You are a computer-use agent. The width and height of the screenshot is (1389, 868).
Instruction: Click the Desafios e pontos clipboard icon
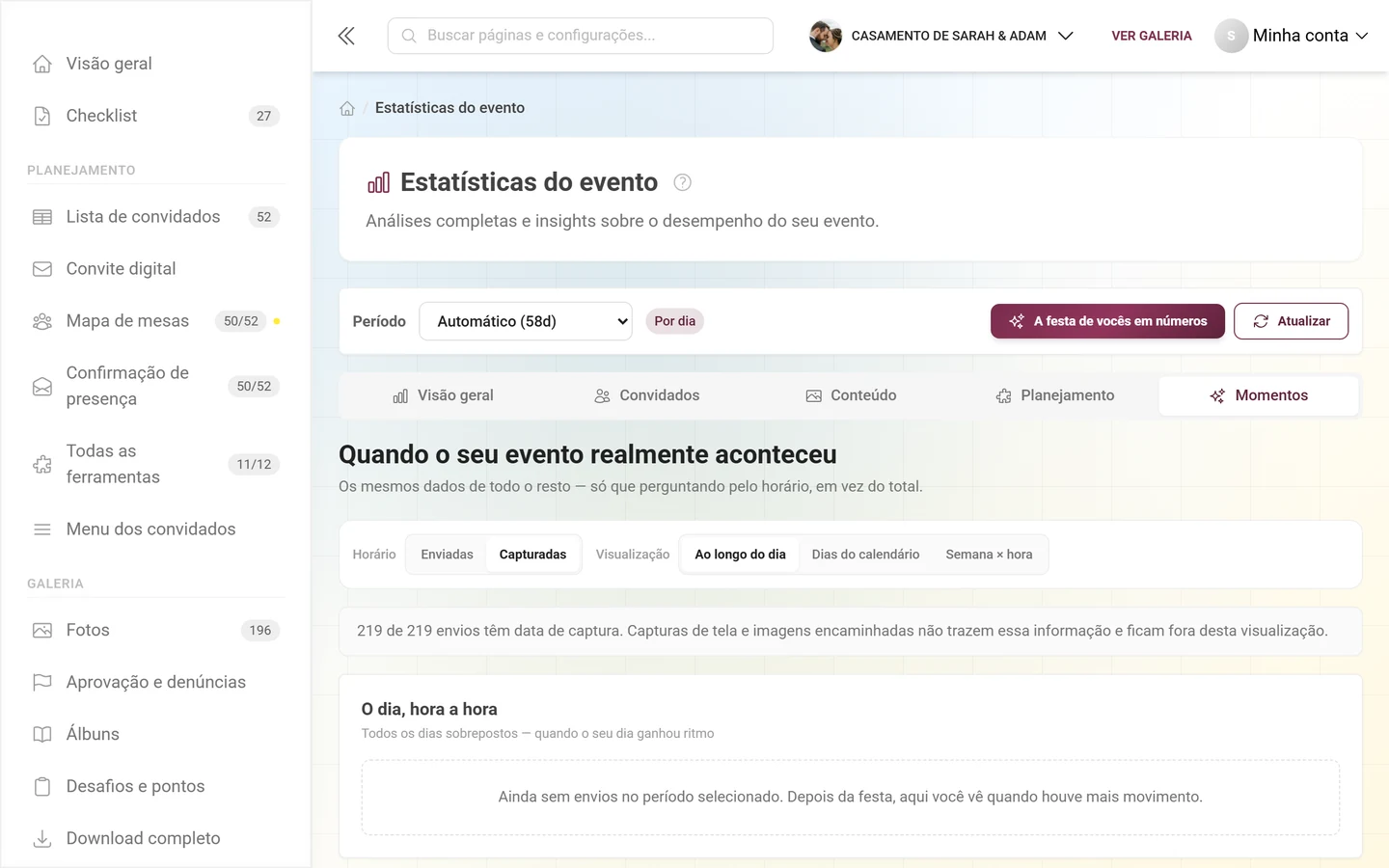coord(42,786)
